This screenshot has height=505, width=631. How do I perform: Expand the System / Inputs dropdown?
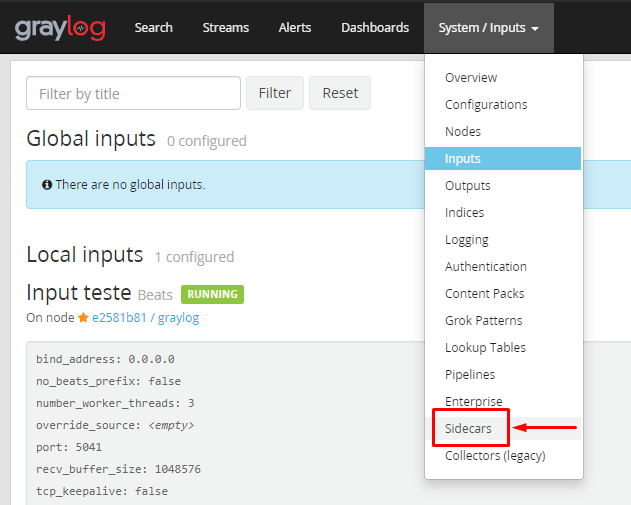[x=488, y=28]
